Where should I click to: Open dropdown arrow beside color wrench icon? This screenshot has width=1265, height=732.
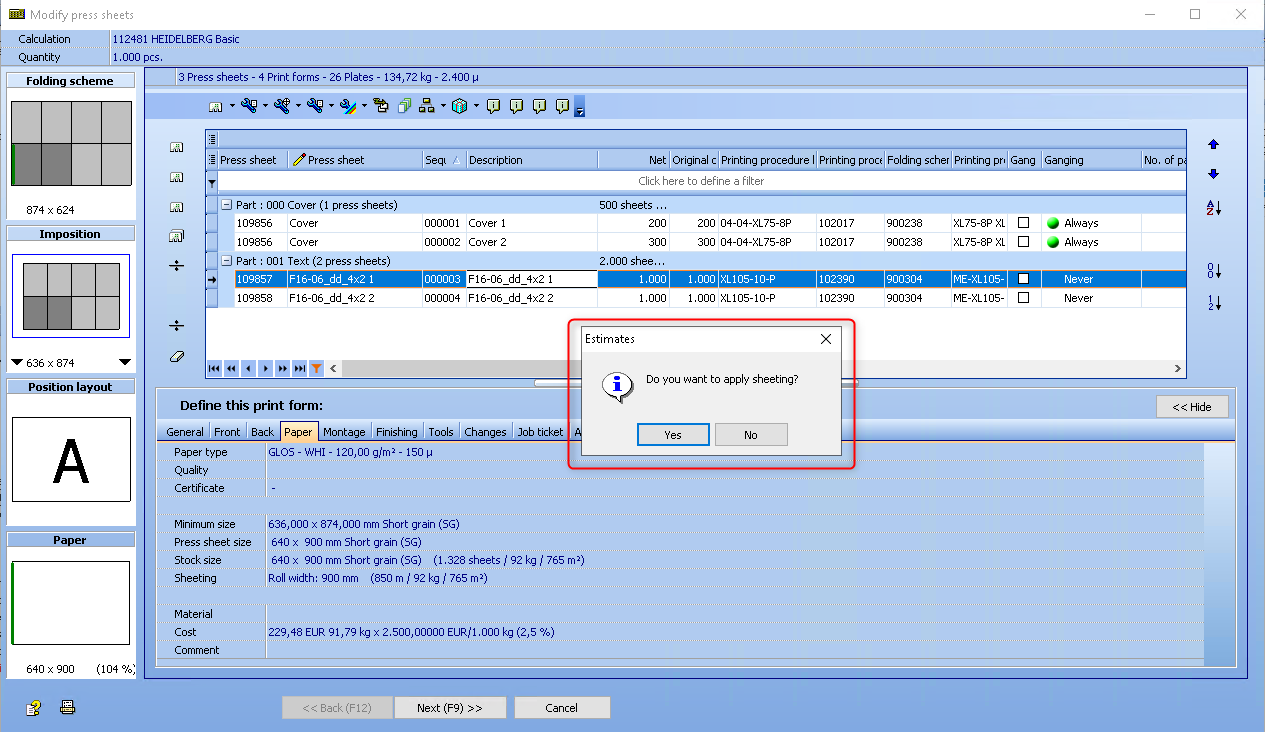pyautogui.click(x=364, y=106)
